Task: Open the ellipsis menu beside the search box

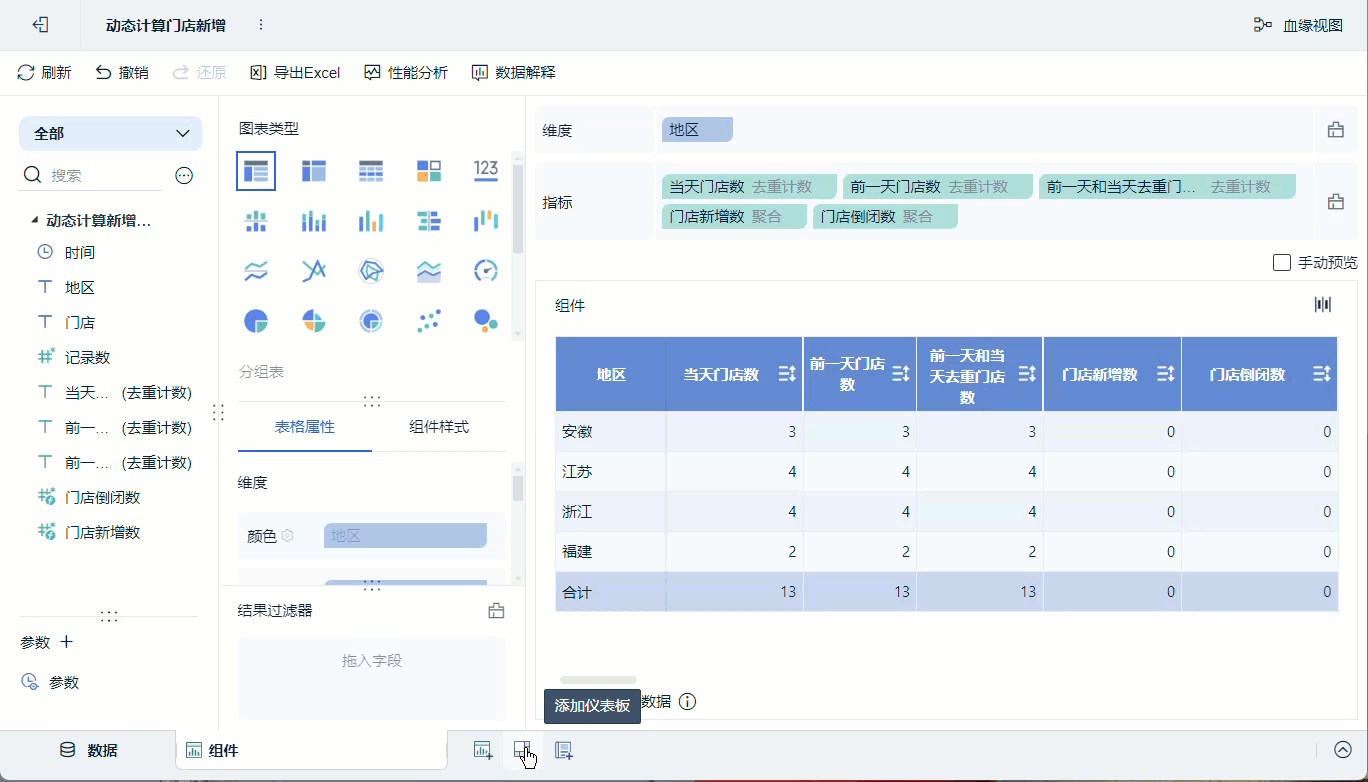Action: click(x=184, y=175)
